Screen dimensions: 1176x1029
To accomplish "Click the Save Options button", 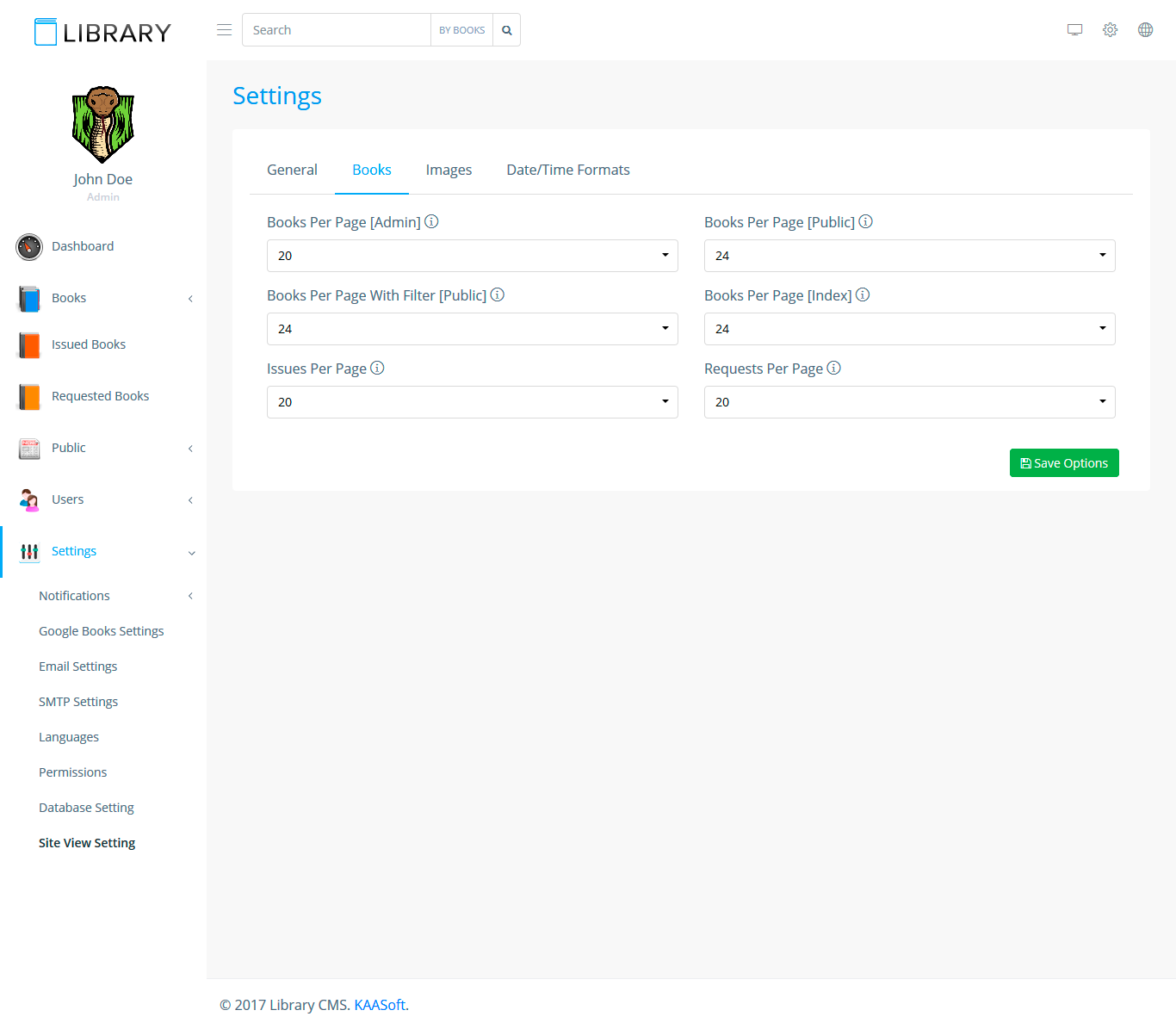I will (1064, 463).
